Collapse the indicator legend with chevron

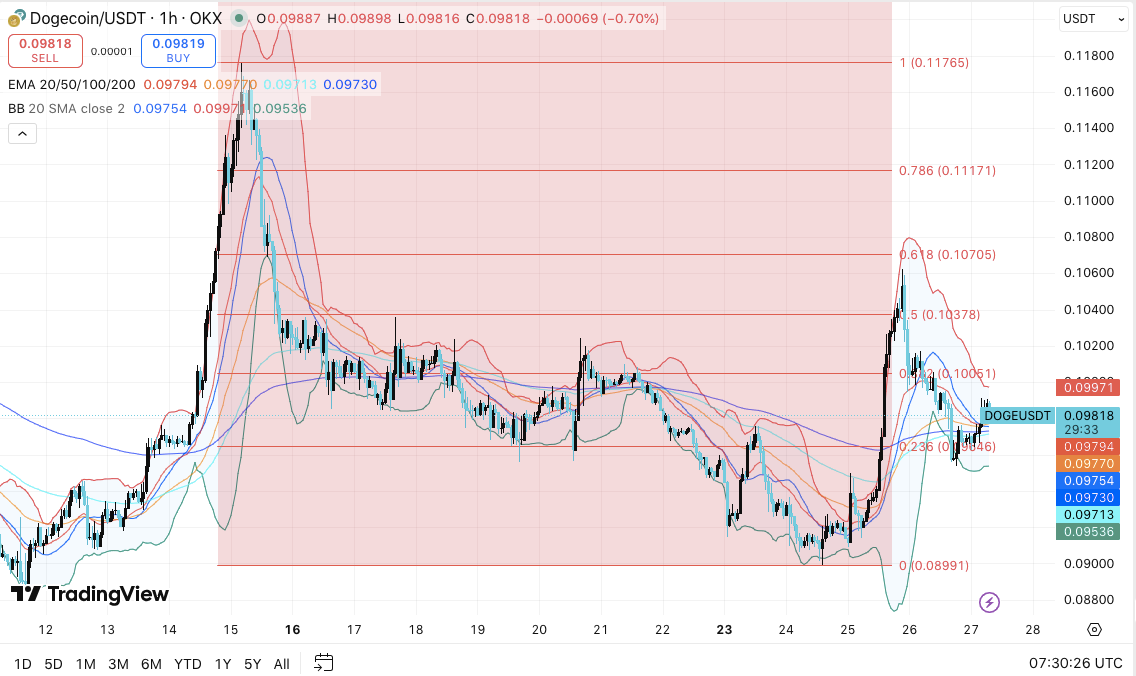[22, 133]
